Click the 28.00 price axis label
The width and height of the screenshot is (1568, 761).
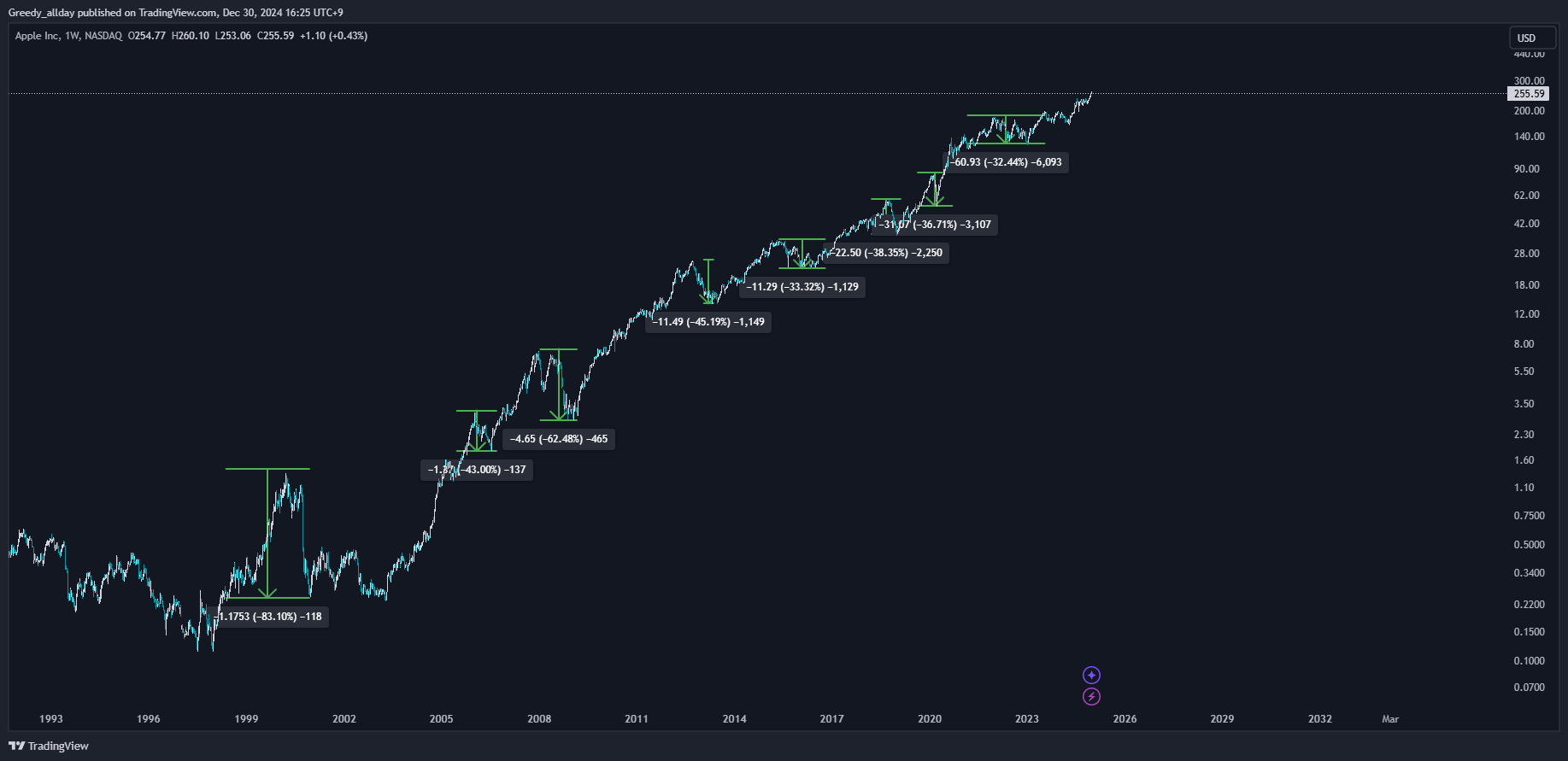(1526, 254)
